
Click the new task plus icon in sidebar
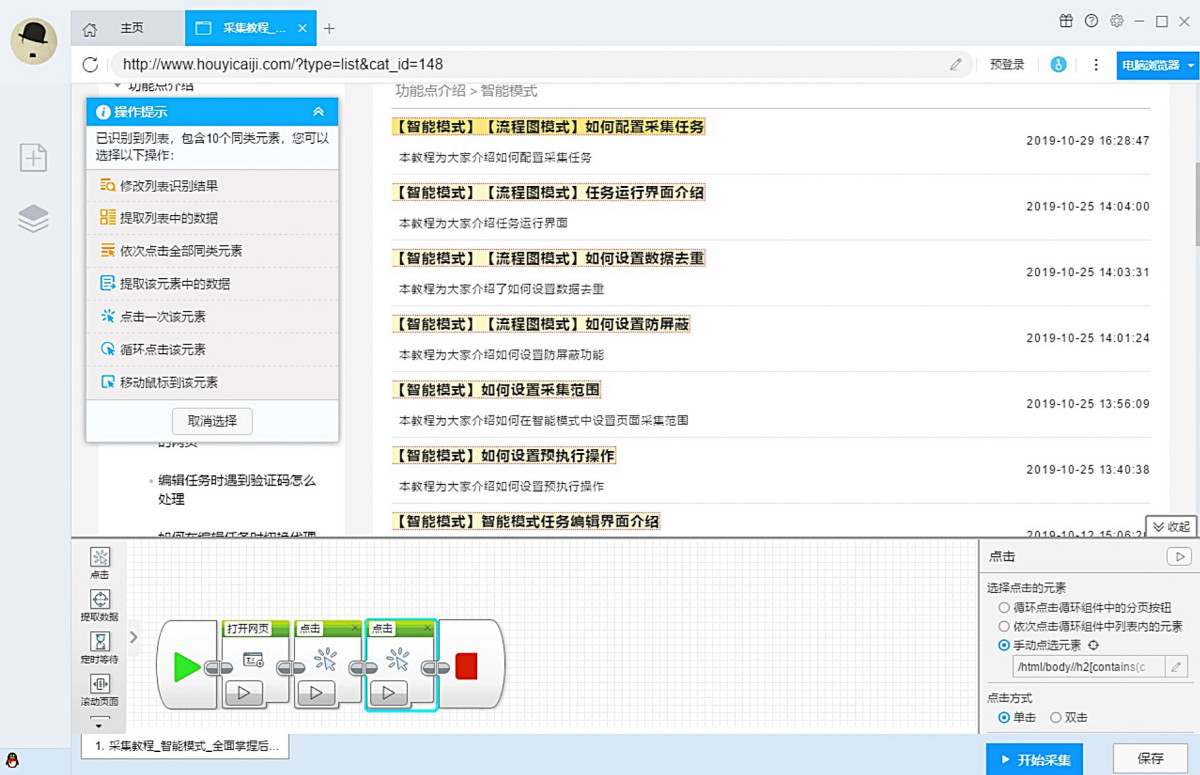tap(34, 157)
